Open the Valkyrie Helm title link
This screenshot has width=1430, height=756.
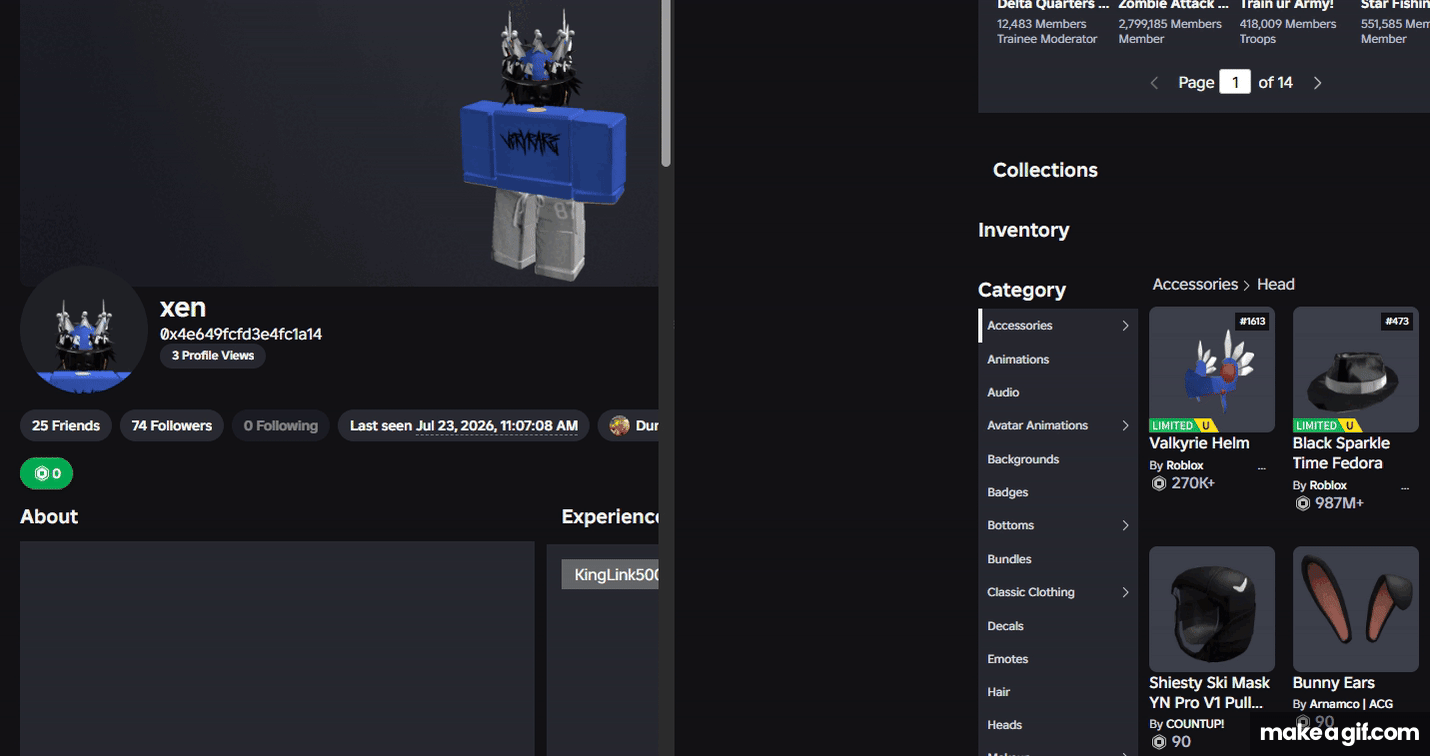[x=1199, y=443]
